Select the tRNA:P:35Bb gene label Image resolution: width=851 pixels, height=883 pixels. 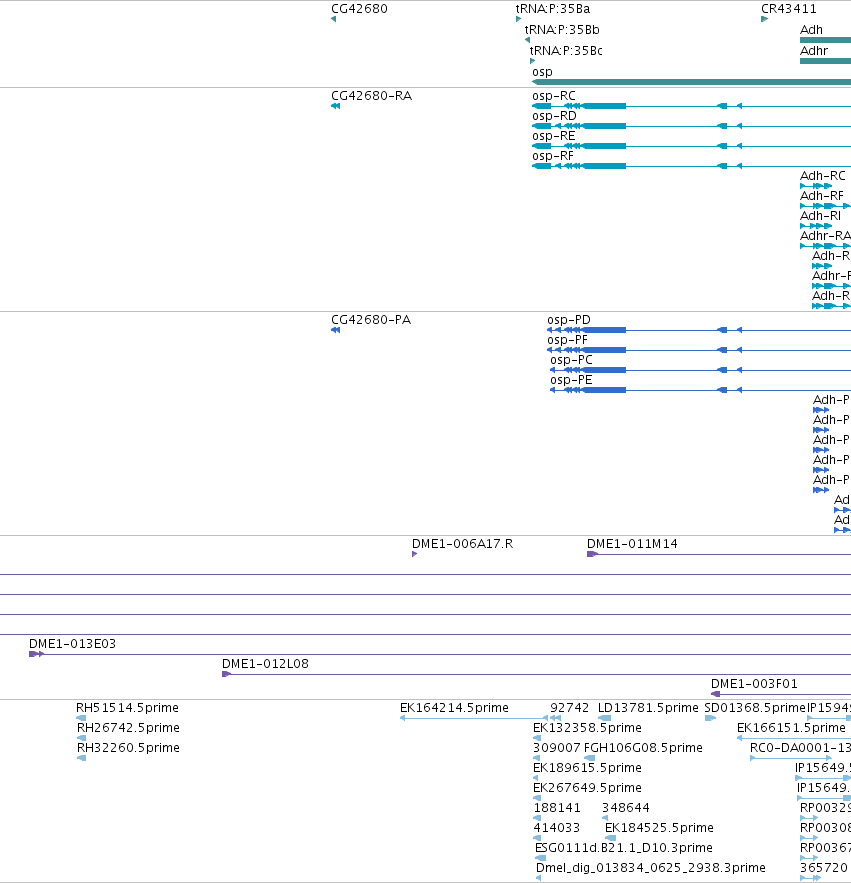point(562,30)
